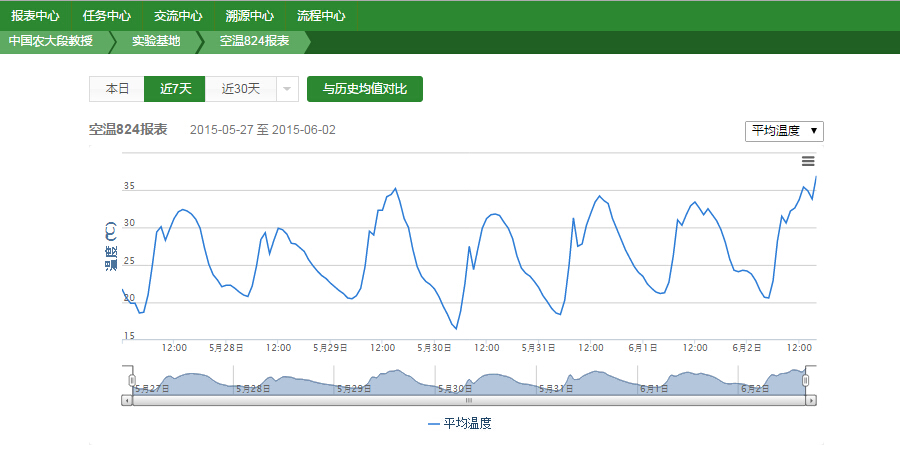The image size is (900, 457).
Task: Open the 报表中心 menu
Action: (x=35, y=16)
